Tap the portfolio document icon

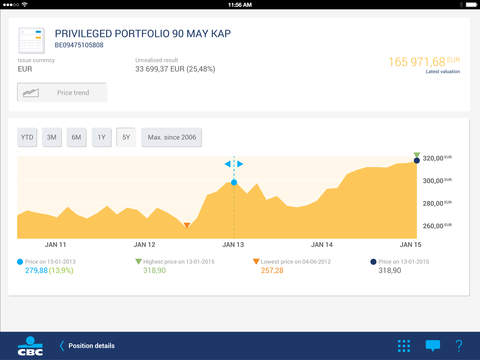pyautogui.click(x=31, y=41)
